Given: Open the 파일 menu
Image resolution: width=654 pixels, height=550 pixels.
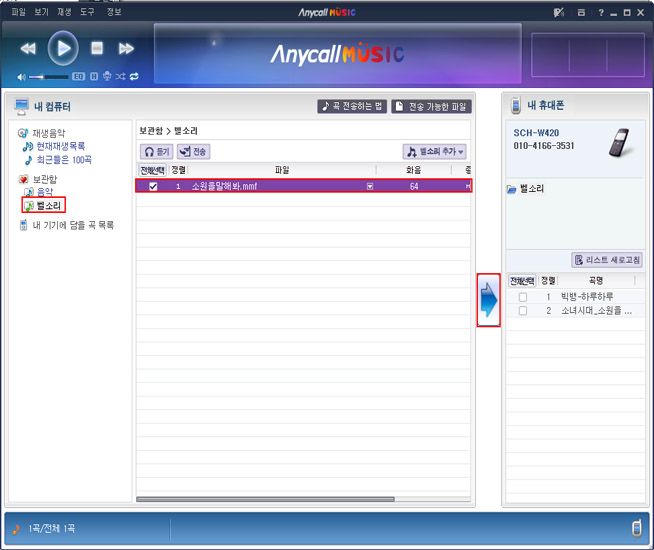Looking at the screenshot, I should (18, 12).
